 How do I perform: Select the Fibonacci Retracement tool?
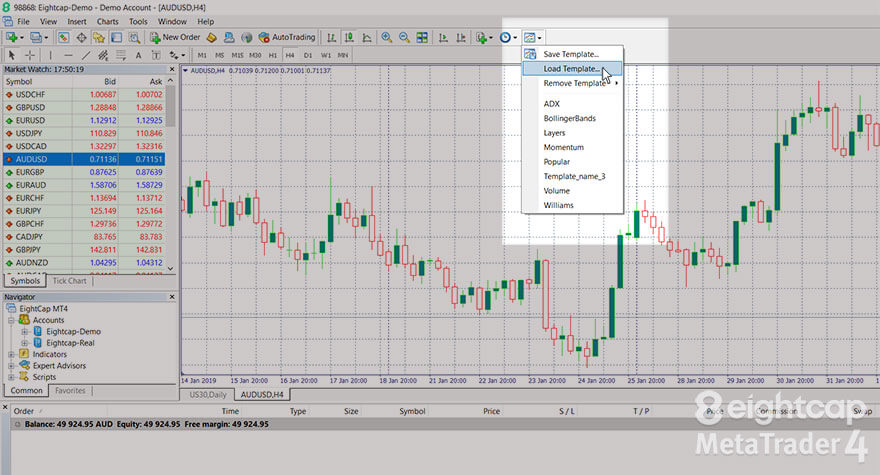121,55
